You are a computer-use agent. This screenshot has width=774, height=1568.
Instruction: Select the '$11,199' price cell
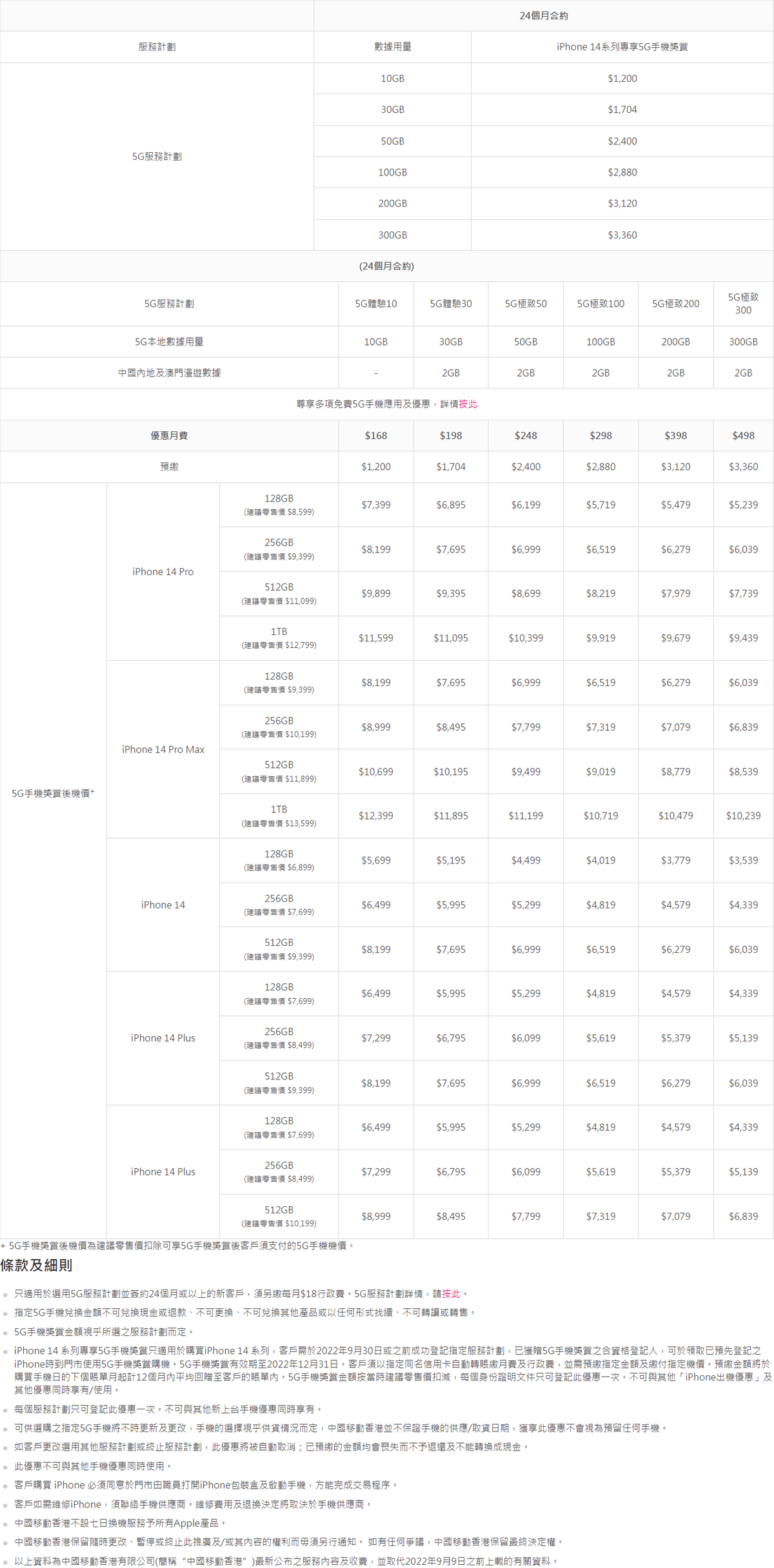[x=526, y=816]
